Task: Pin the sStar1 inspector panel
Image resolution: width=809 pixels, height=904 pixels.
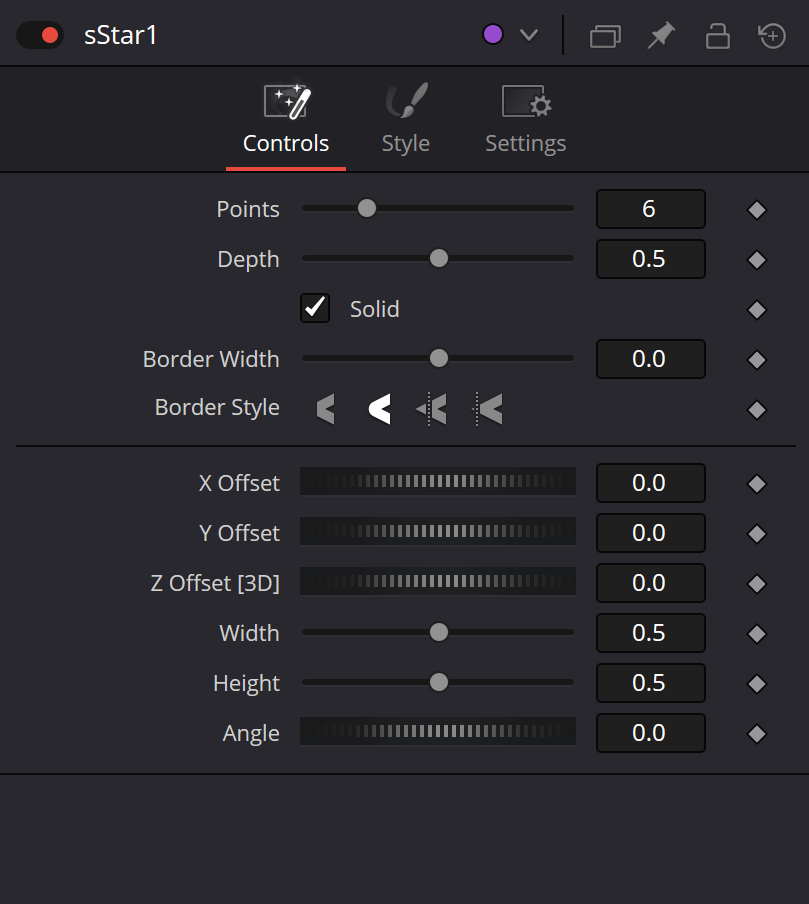Action: (661, 36)
